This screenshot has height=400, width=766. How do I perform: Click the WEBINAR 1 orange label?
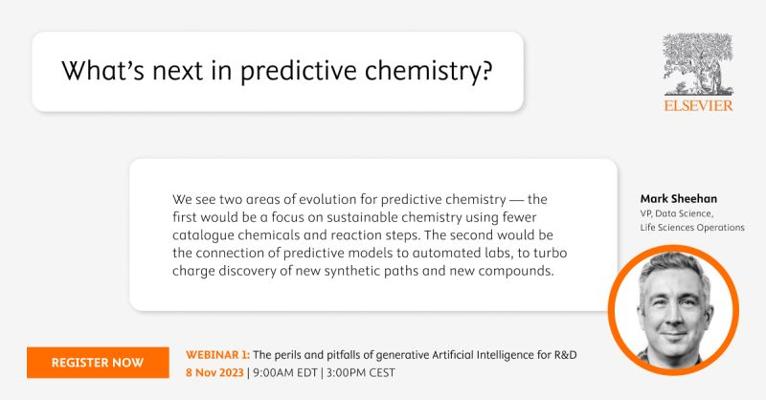point(217,355)
